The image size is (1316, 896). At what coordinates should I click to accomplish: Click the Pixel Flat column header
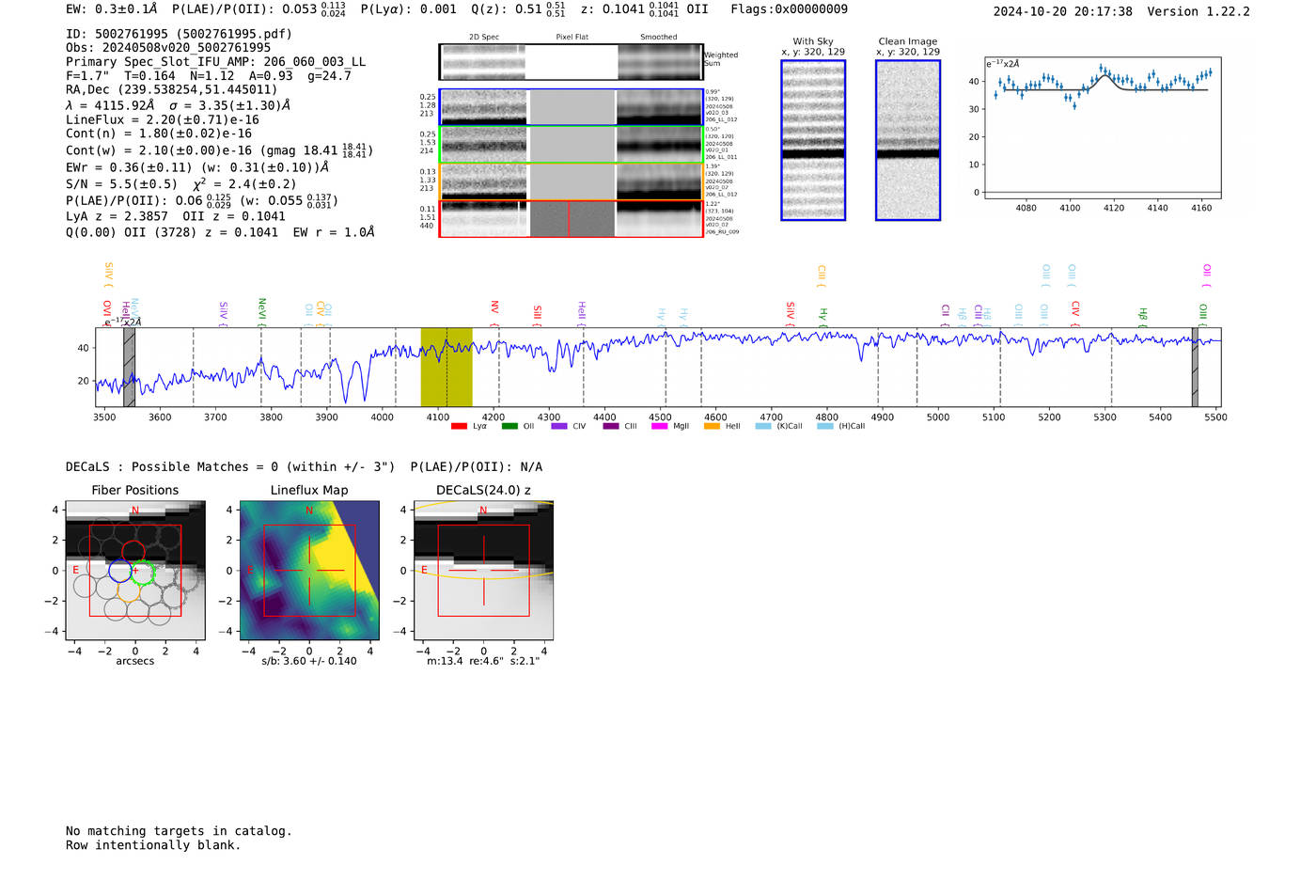coord(572,38)
